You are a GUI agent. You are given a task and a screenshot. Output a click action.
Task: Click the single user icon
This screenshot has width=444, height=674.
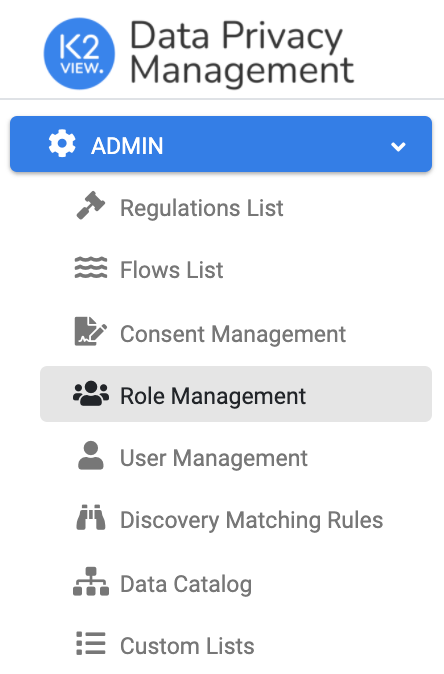pyautogui.click(x=91, y=455)
